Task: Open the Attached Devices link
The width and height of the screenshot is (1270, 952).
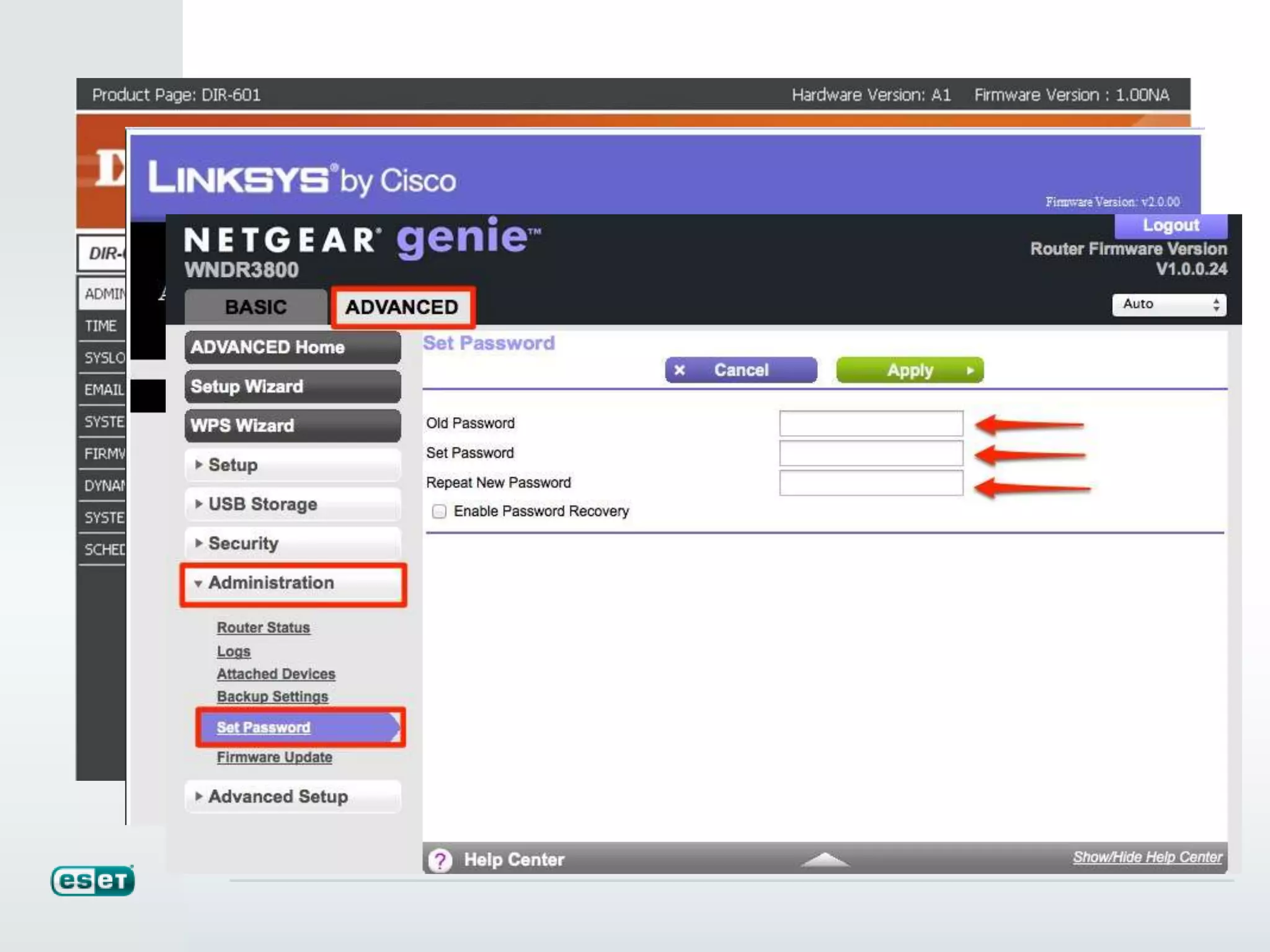Action: coord(276,674)
